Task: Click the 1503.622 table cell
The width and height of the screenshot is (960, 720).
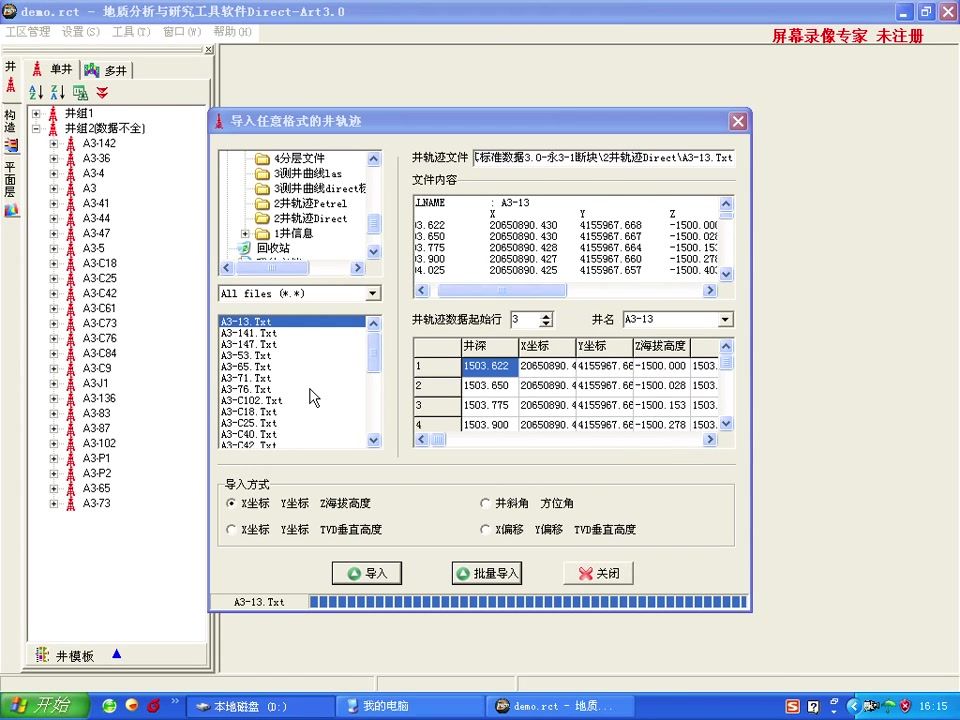Action: 490,366
